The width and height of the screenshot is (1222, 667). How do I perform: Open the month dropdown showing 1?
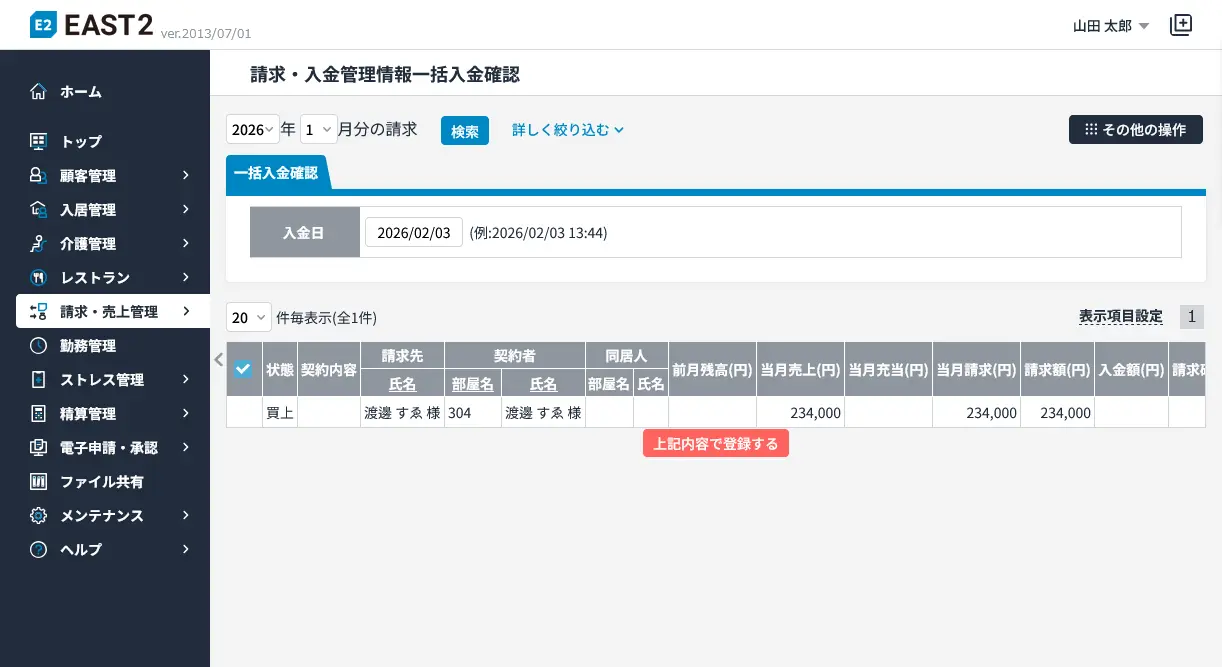pos(318,130)
